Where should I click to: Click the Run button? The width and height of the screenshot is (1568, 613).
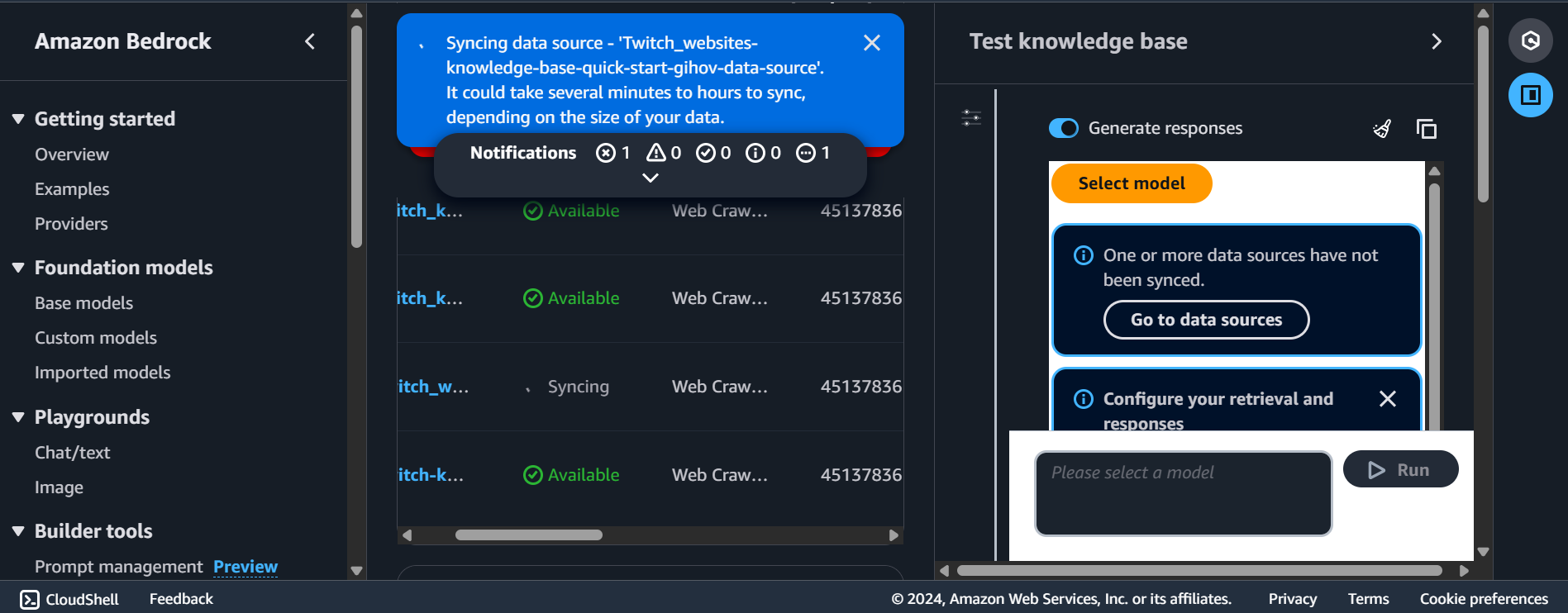pos(1400,469)
